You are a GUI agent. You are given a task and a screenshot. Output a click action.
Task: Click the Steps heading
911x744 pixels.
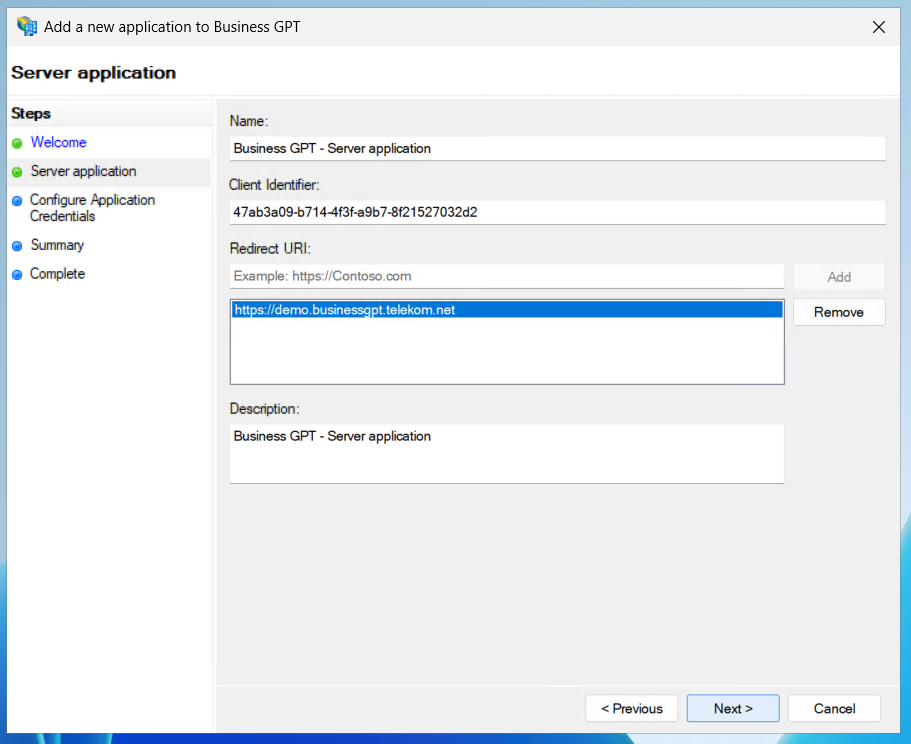click(31, 113)
